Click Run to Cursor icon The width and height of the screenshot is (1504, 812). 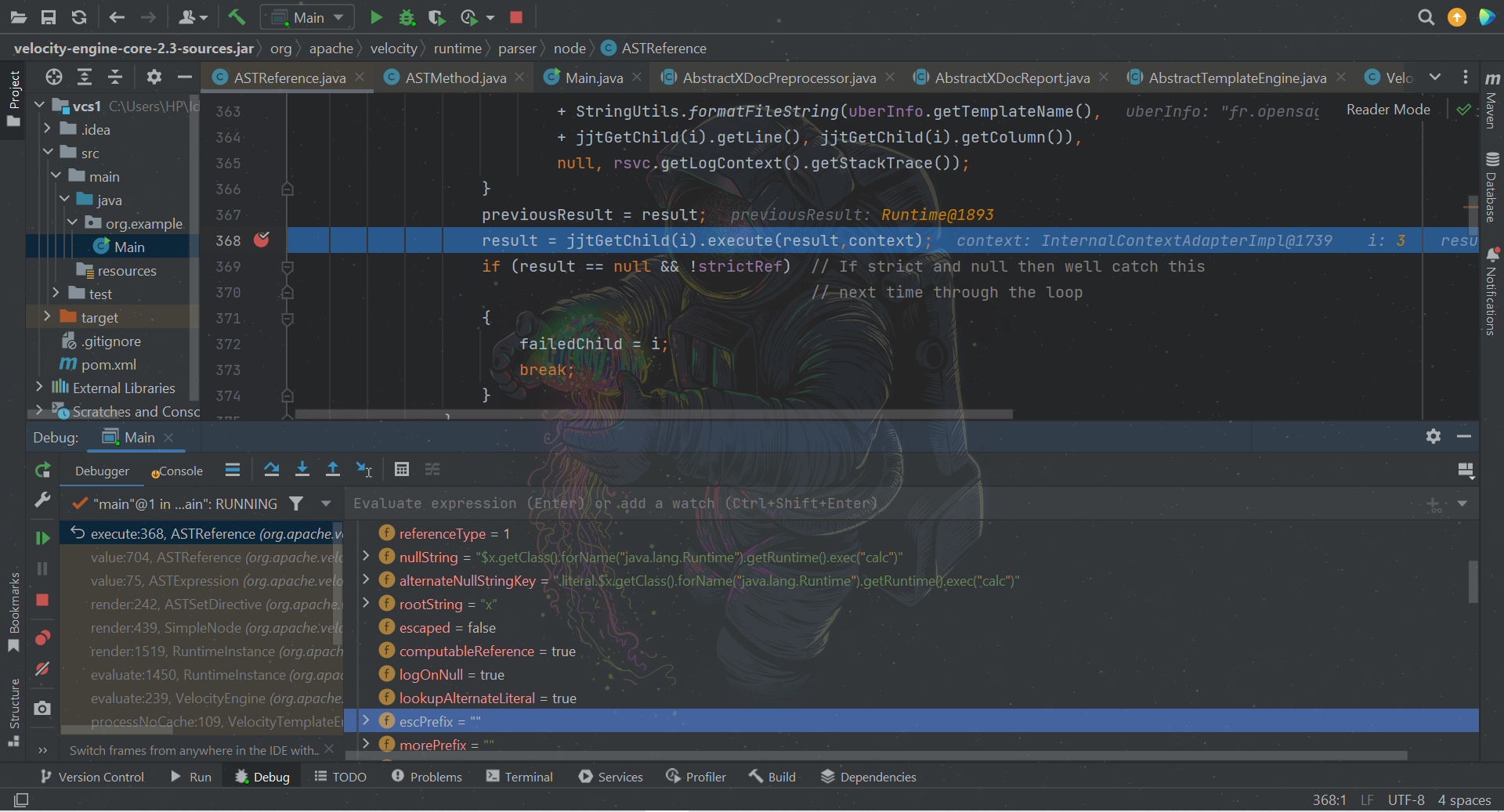coord(364,469)
